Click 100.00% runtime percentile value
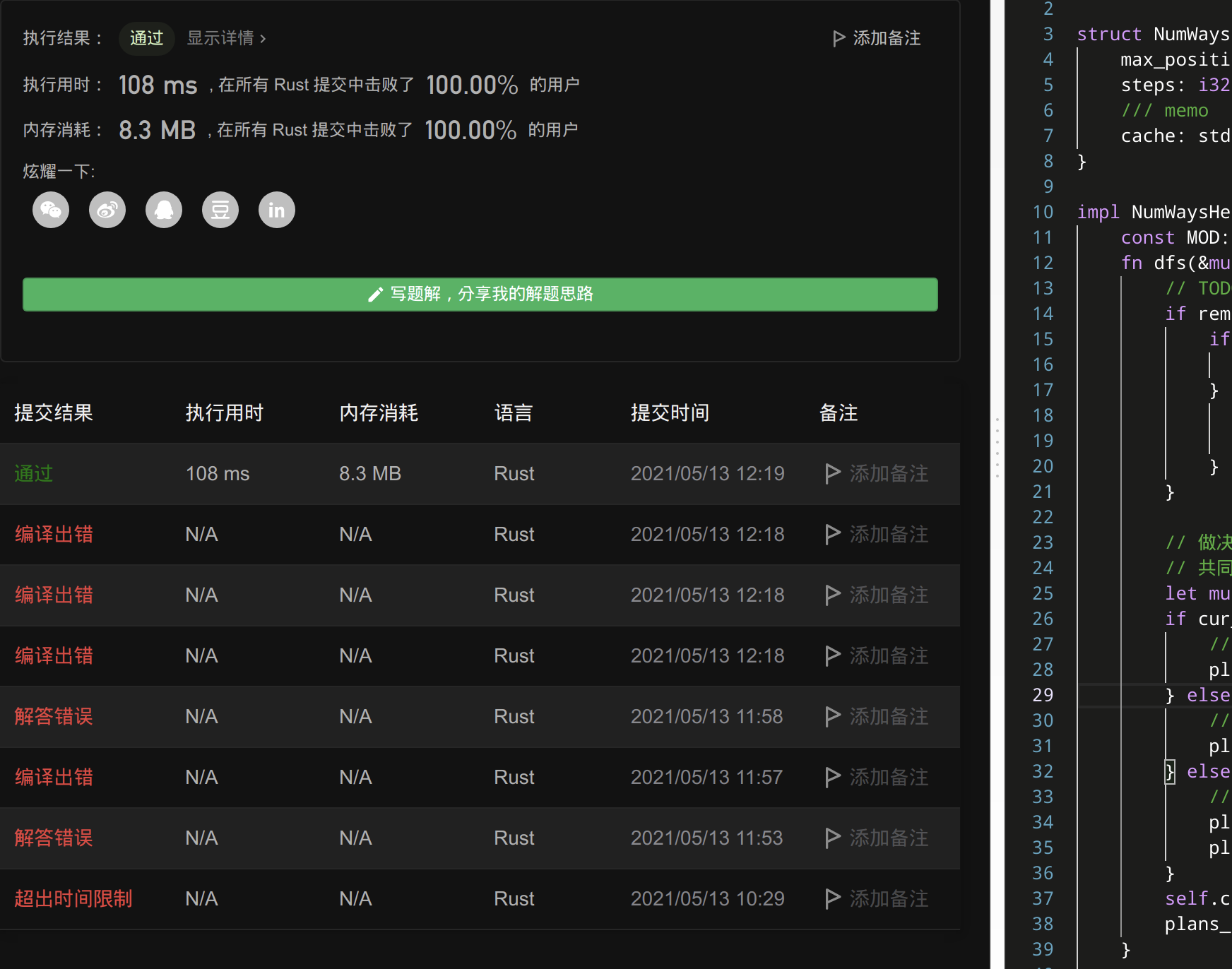1232x969 pixels. coord(472,85)
